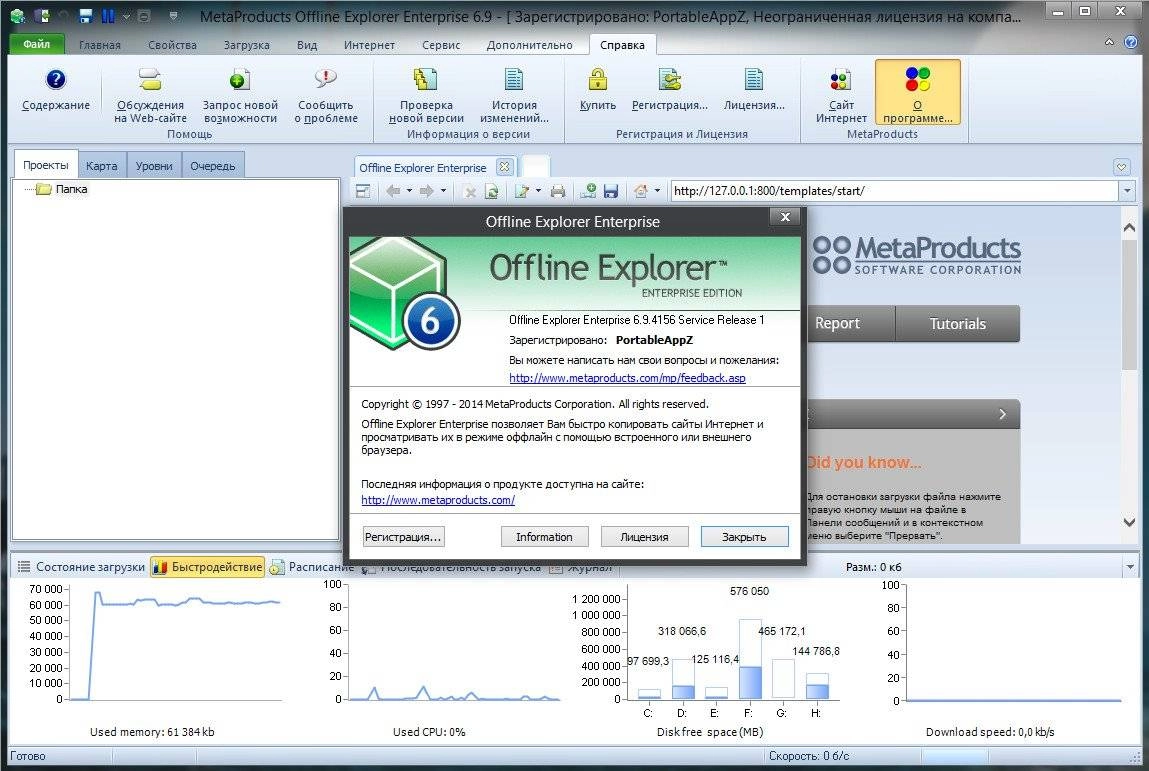Open the feedback.asp link
This screenshot has width=1149, height=771.
pos(627,378)
